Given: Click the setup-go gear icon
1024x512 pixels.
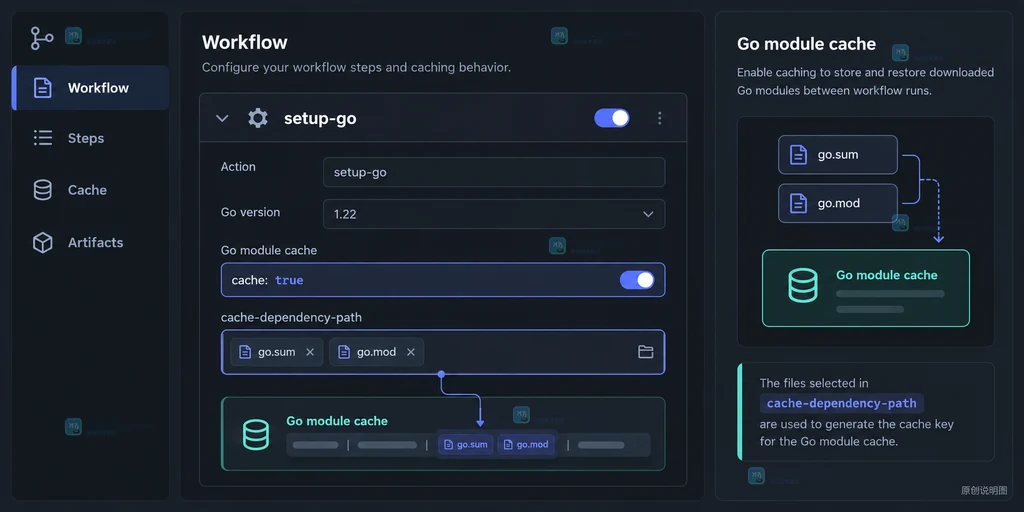Looking at the screenshot, I should pos(258,118).
